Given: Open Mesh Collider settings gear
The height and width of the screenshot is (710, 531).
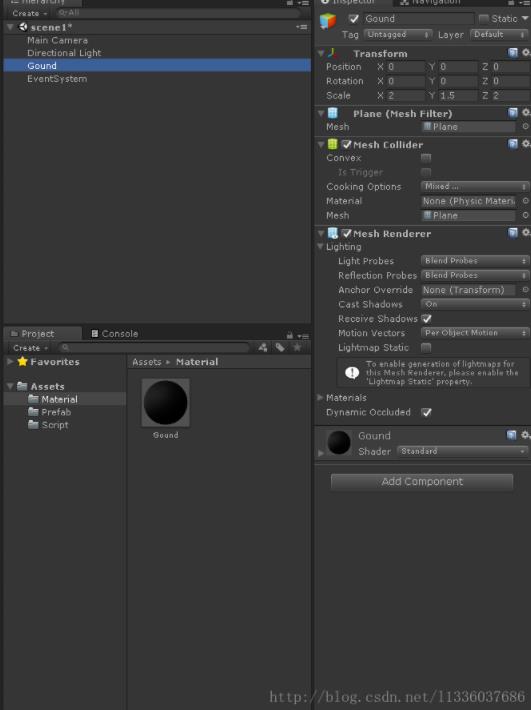Looking at the screenshot, I should (x=526, y=144).
